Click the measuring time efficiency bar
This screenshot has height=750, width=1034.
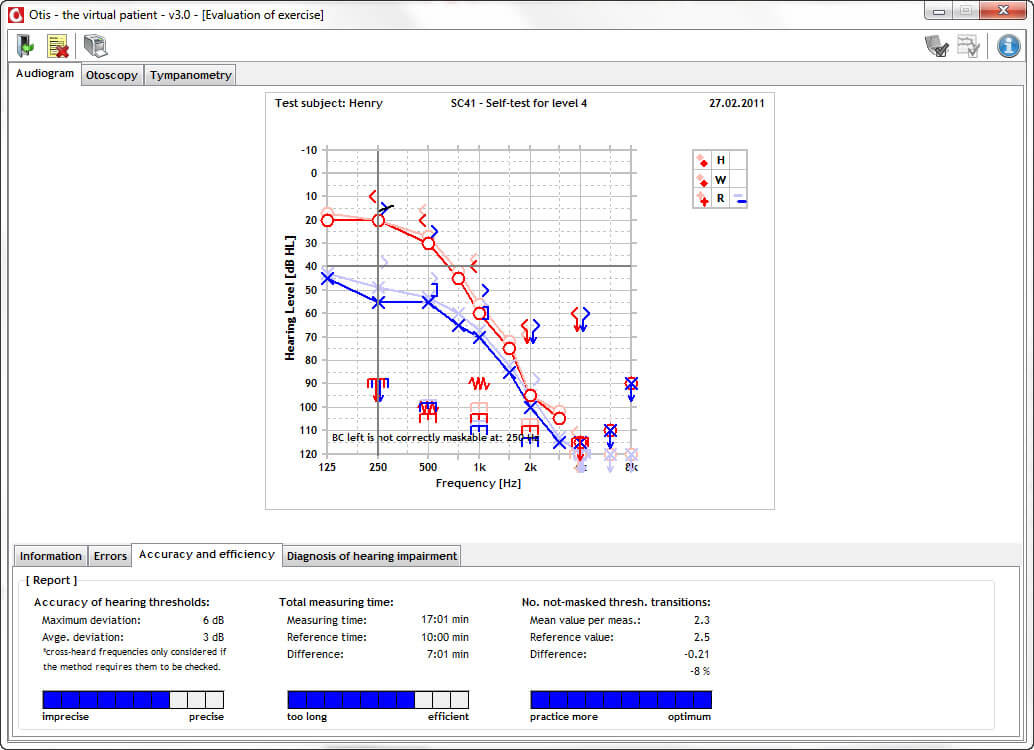378,699
